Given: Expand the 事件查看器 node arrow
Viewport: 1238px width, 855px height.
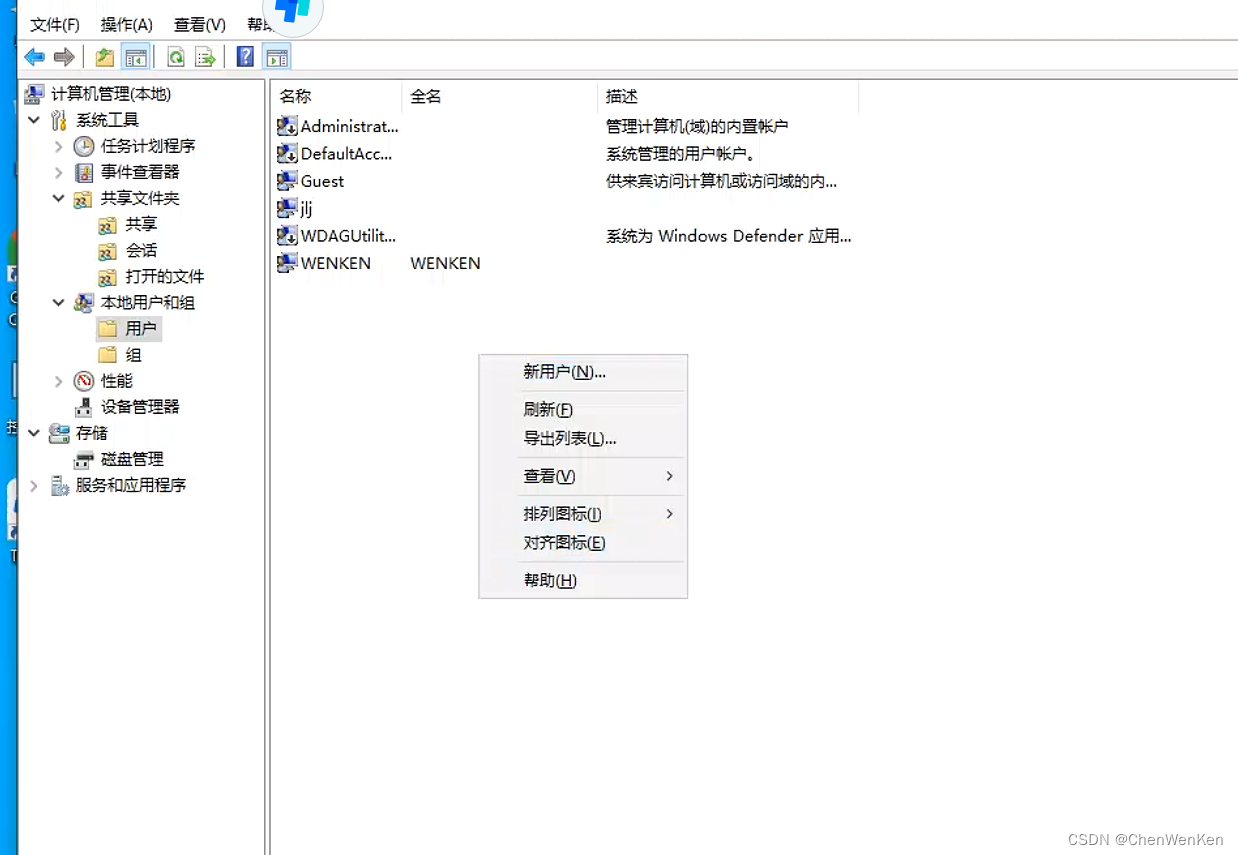Looking at the screenshot, I should coord(59,172).
